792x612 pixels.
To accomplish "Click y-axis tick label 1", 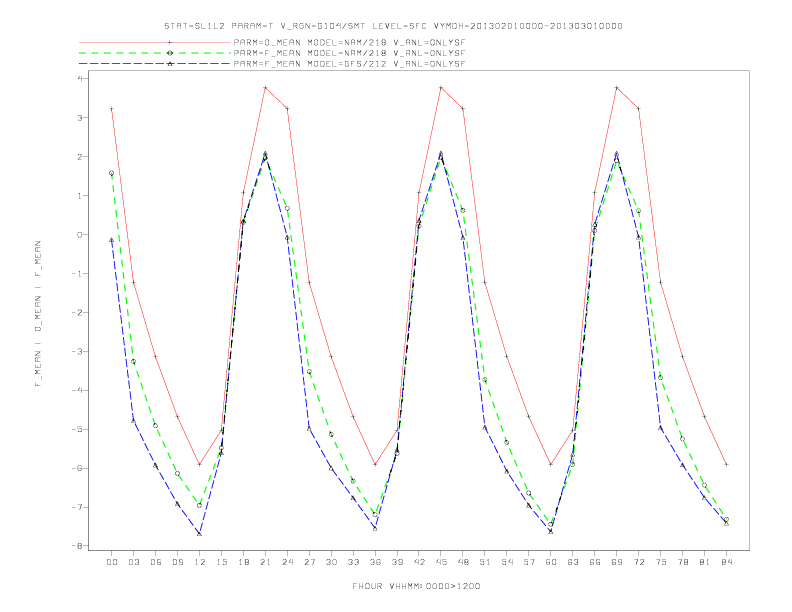I will [x=80, y=195].
